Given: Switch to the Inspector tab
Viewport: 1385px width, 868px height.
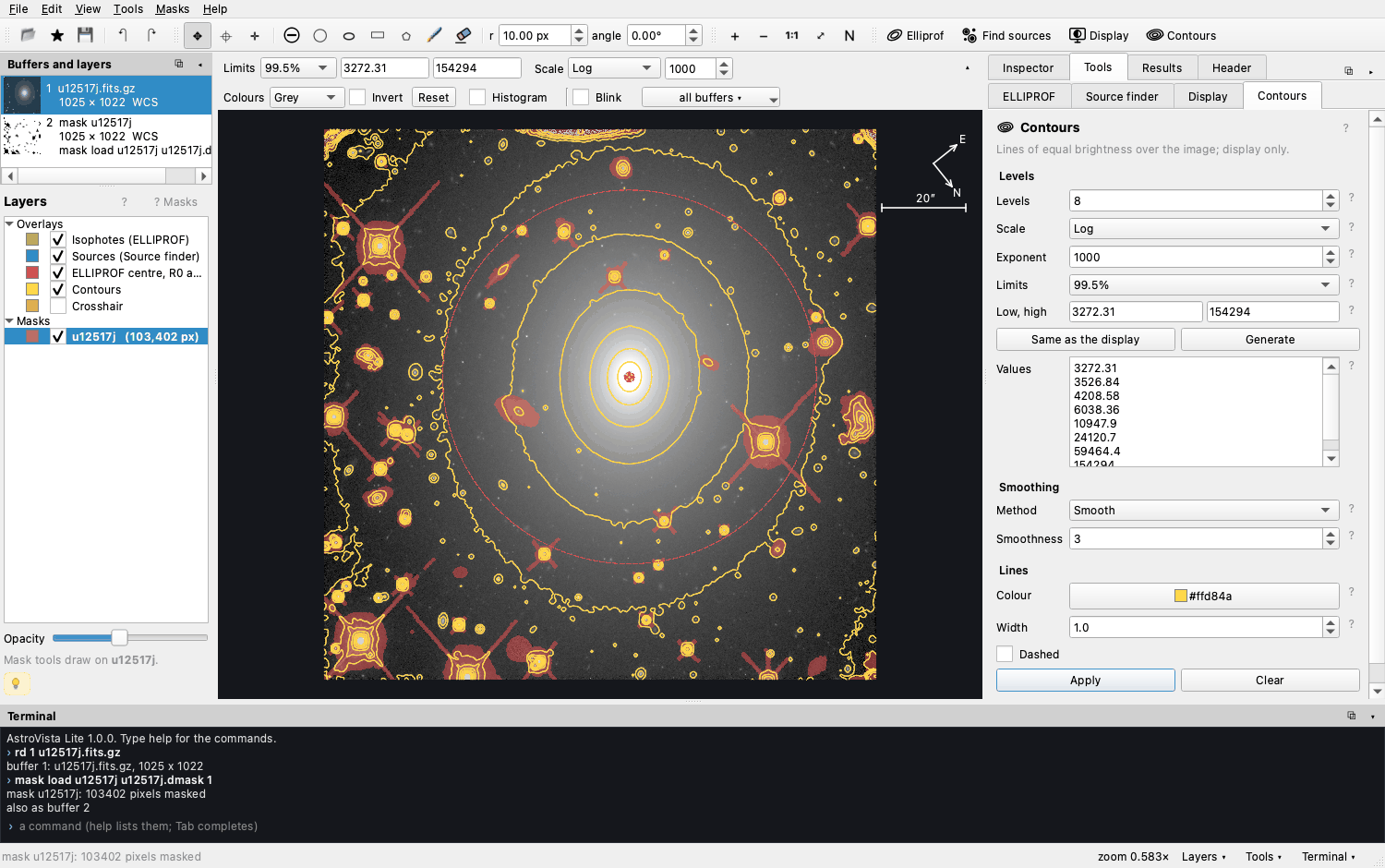Looking at the screenshot, I should 1028,67.
